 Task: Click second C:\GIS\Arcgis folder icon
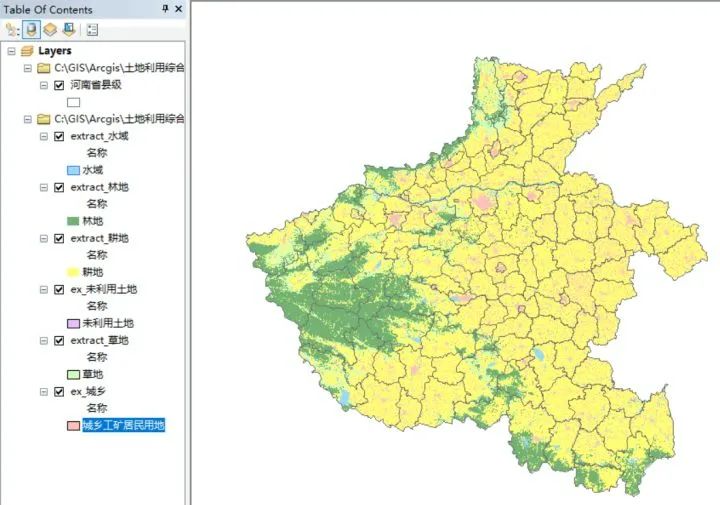click(43, 119)
